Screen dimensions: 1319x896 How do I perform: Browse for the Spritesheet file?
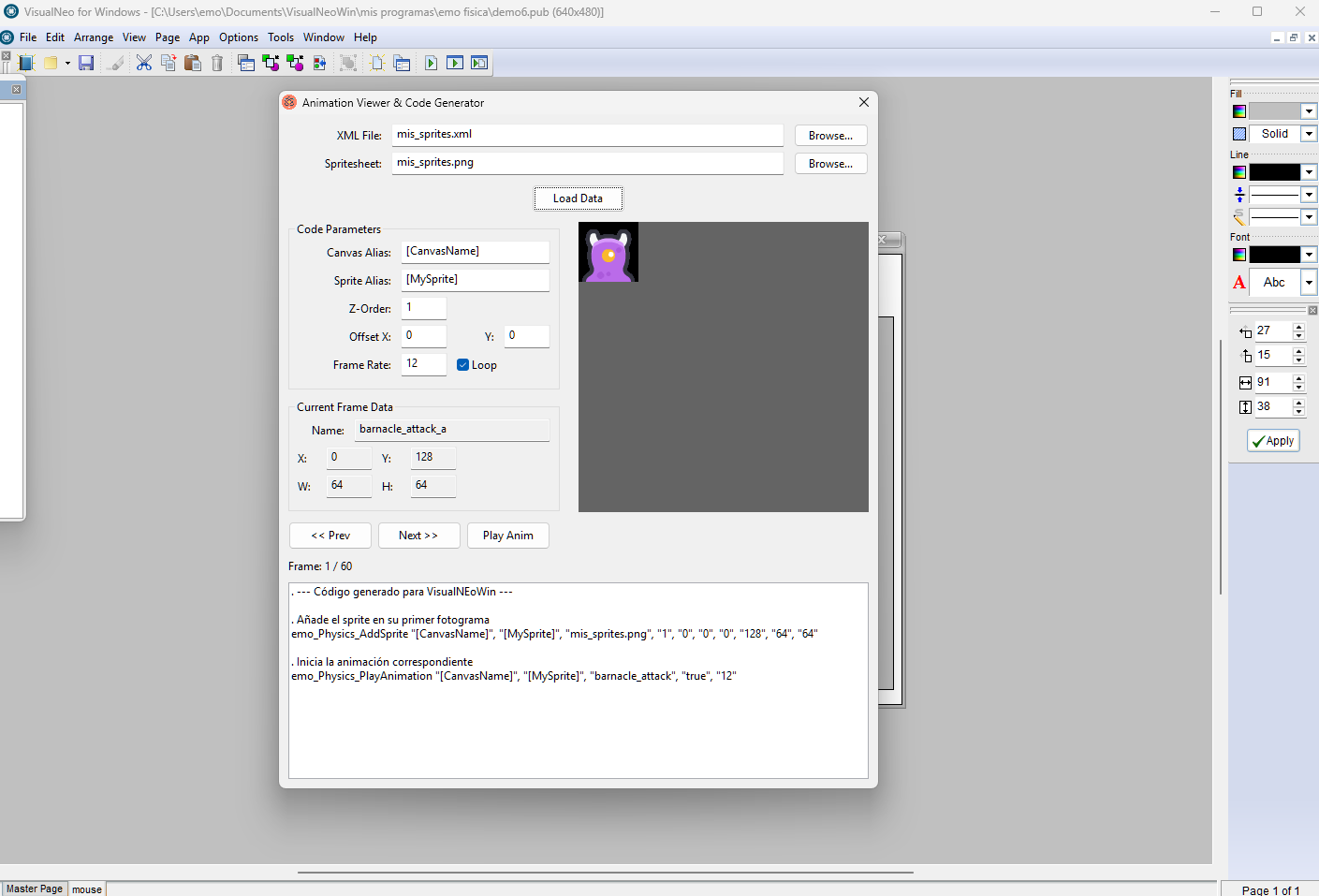831,164
